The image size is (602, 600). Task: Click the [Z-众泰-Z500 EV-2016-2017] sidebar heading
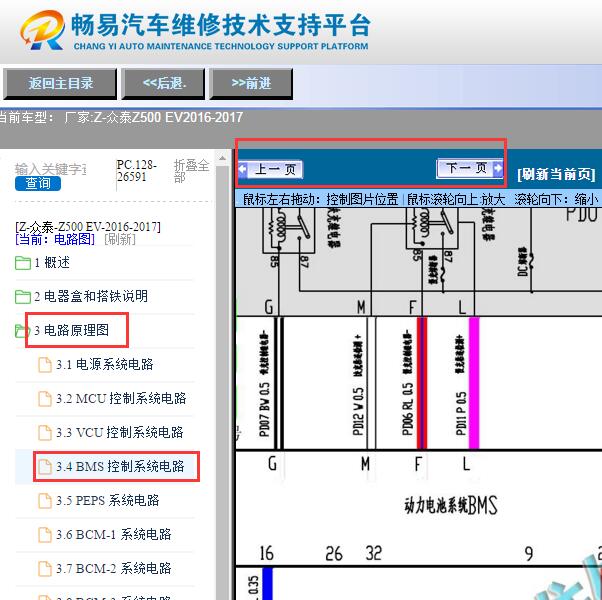pos(88,226)
